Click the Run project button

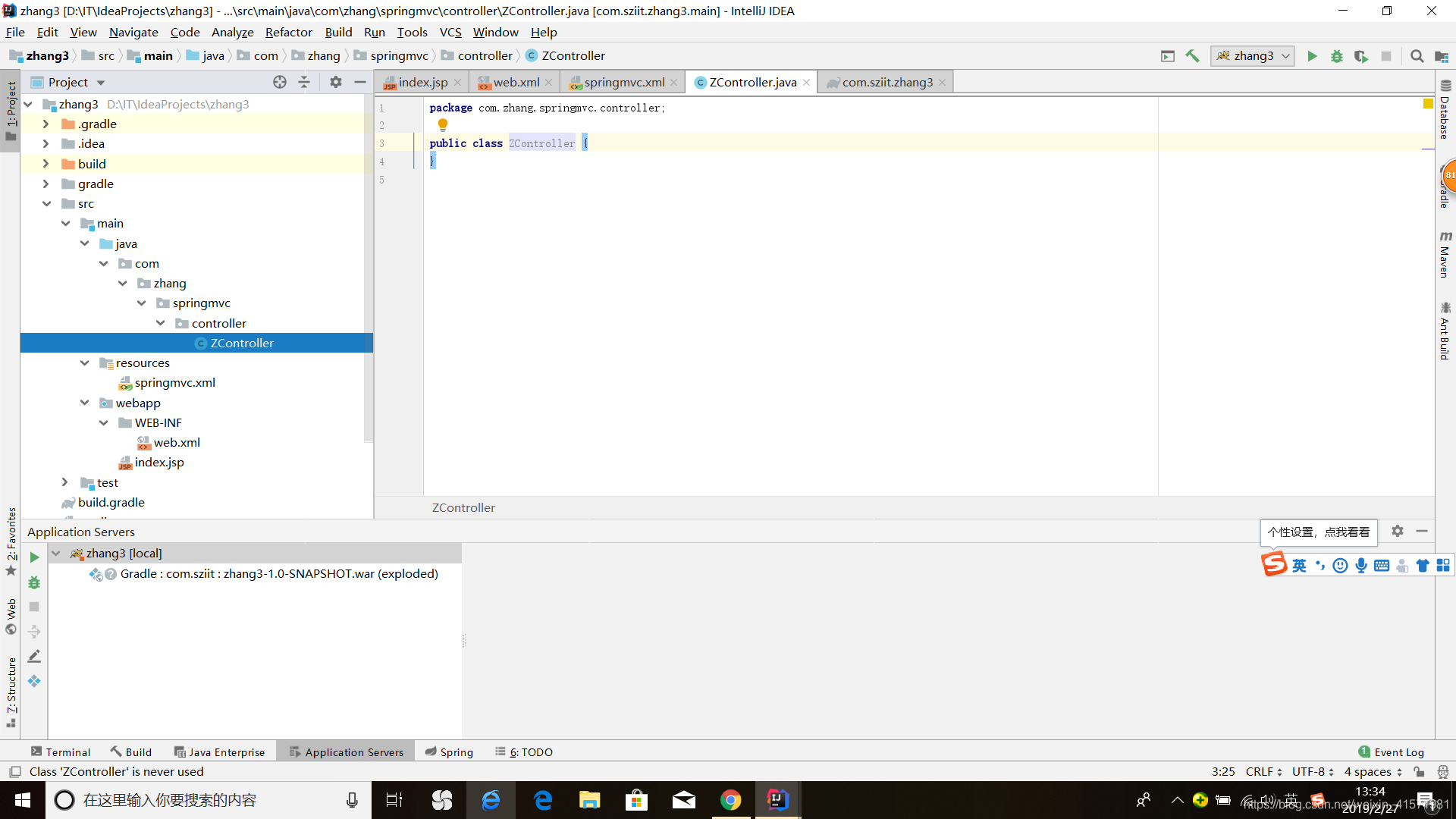pyautogui.click(x=1312, y=56)
